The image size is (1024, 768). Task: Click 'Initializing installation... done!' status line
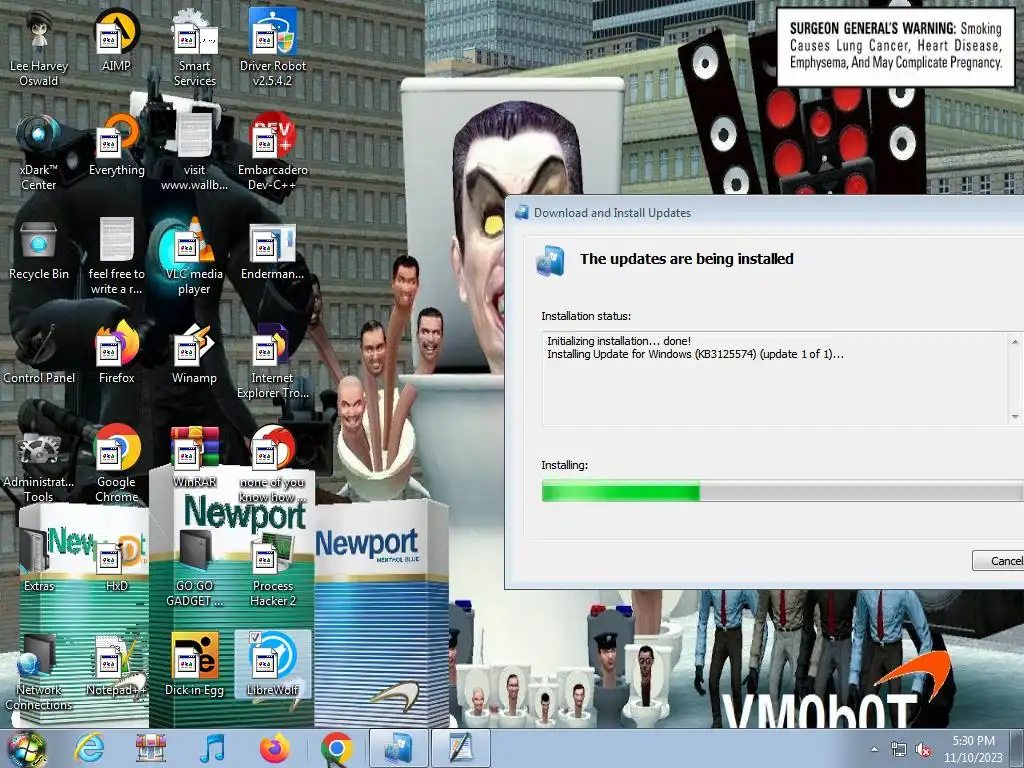pyautogui.click(x=618, y=341)
